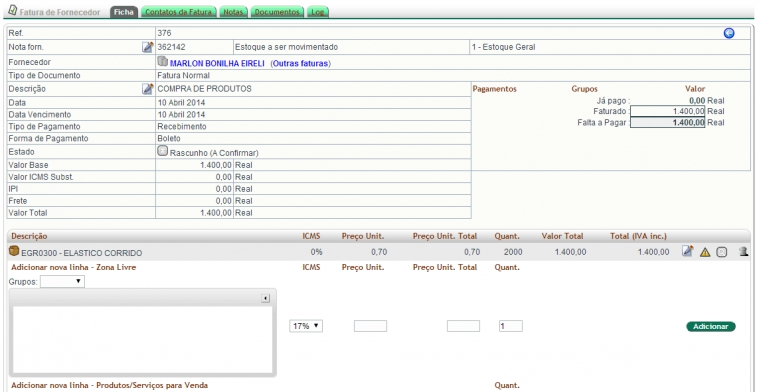Open the Documentos tab

point(277,12)
